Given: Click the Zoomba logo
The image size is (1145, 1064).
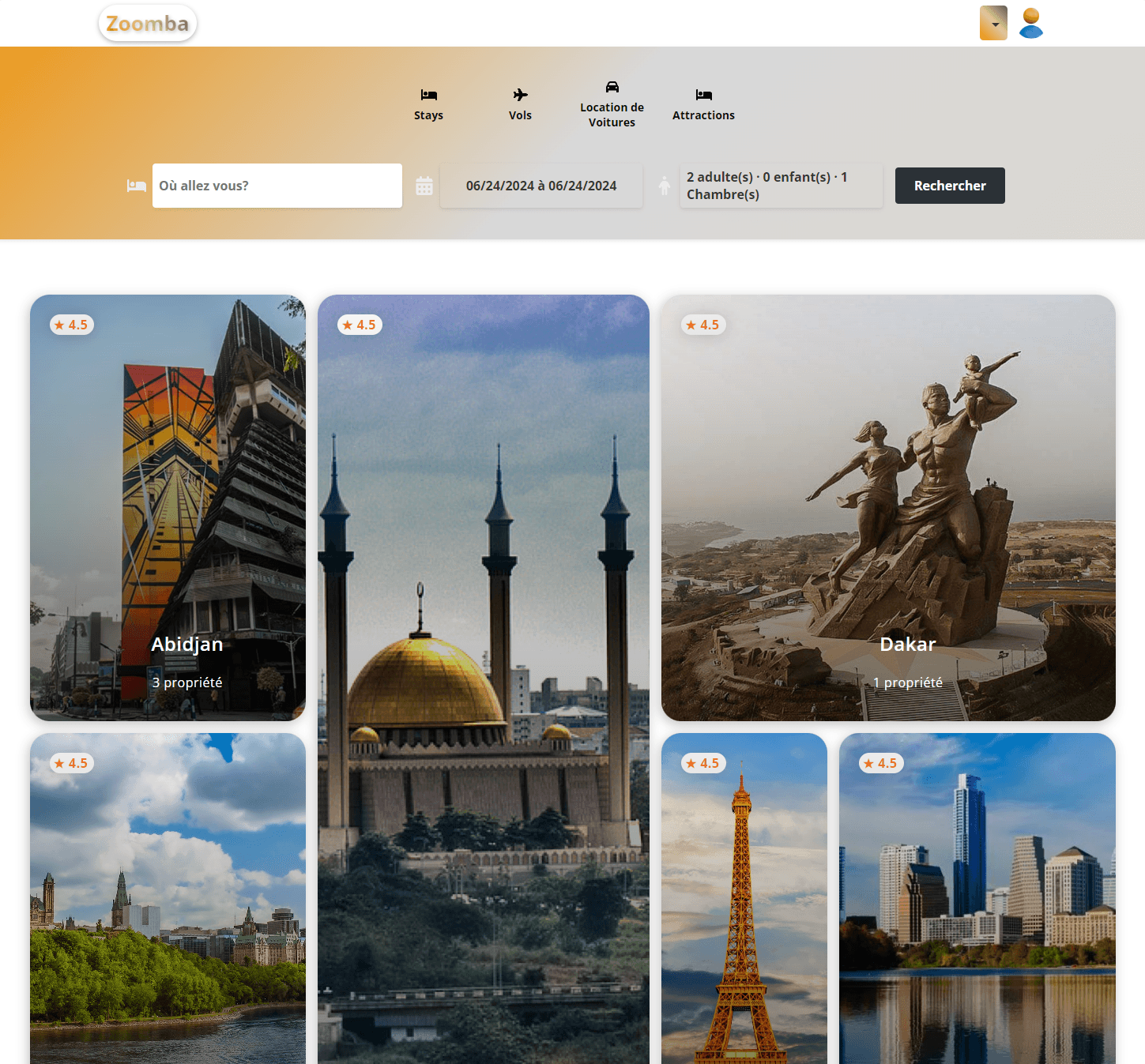Looking at the screenshot, I should coord(148,24).
